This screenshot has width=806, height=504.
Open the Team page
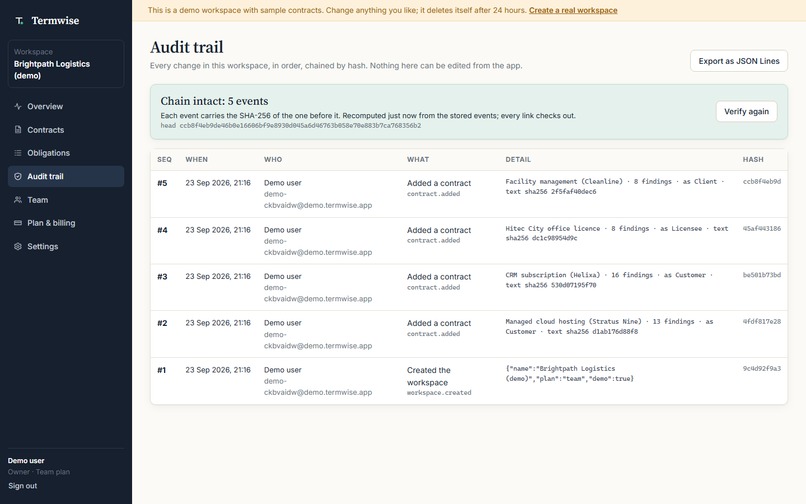click(66, 200)
